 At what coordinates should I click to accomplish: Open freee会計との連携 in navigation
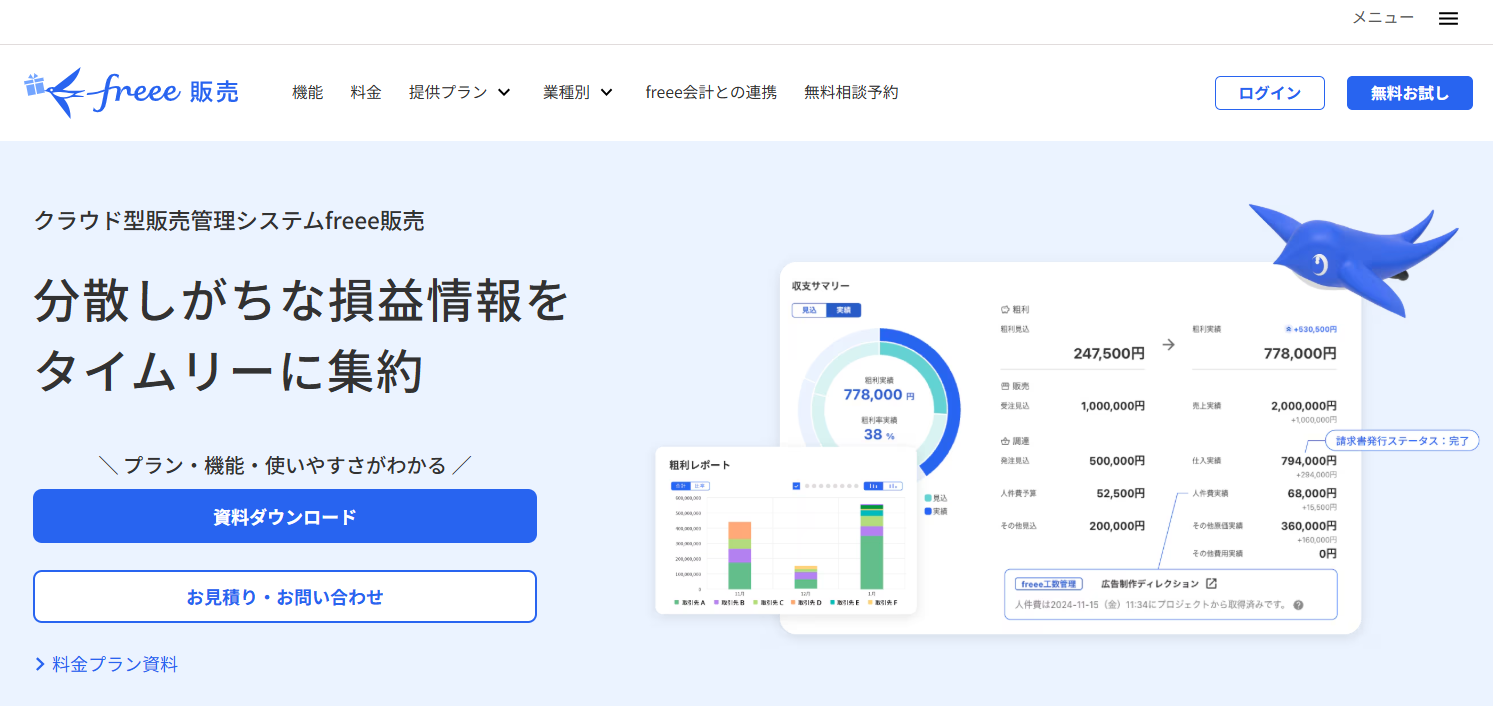pos(711,92)
